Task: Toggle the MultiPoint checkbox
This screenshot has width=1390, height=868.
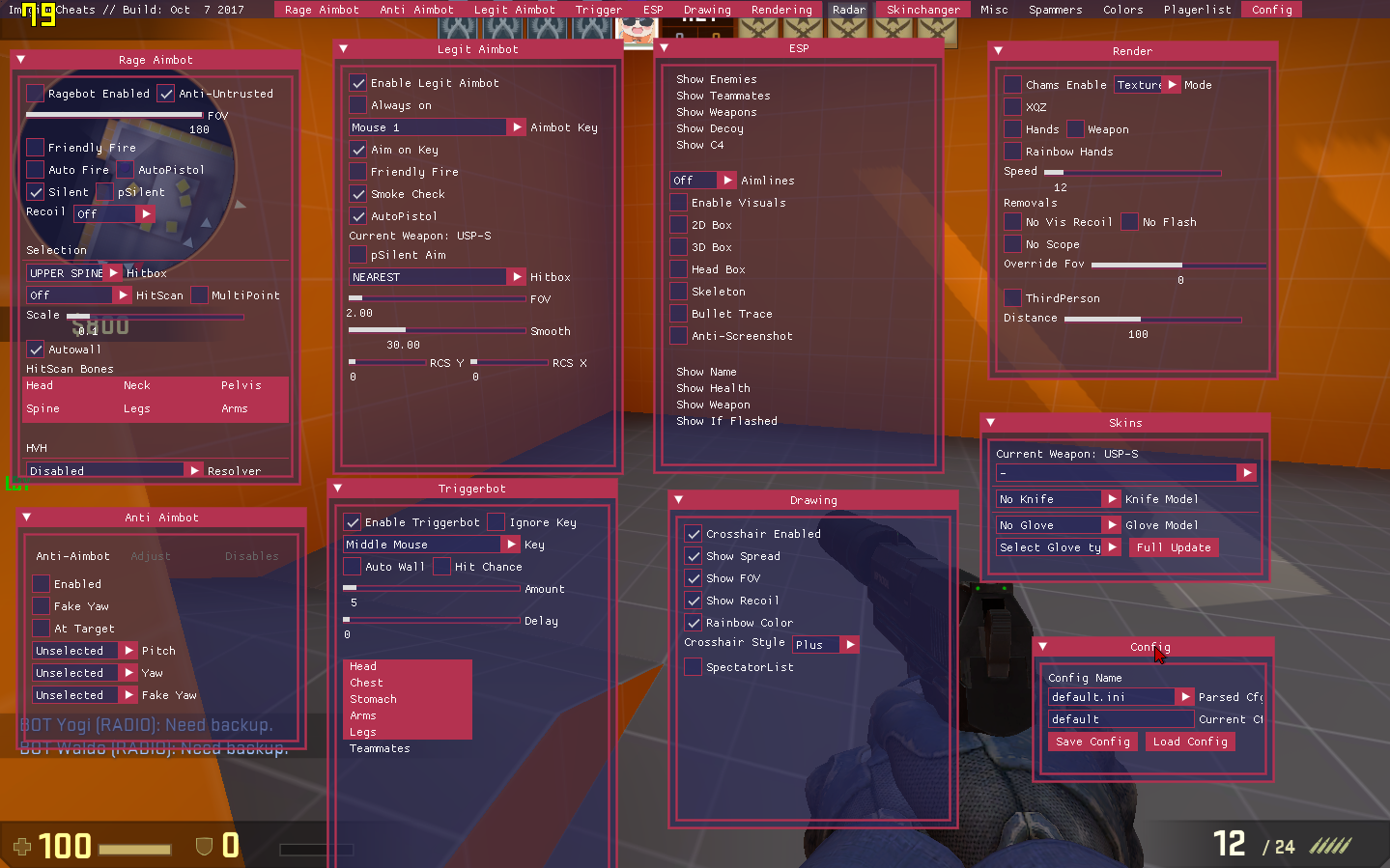Action: click(x=199, y=294)
